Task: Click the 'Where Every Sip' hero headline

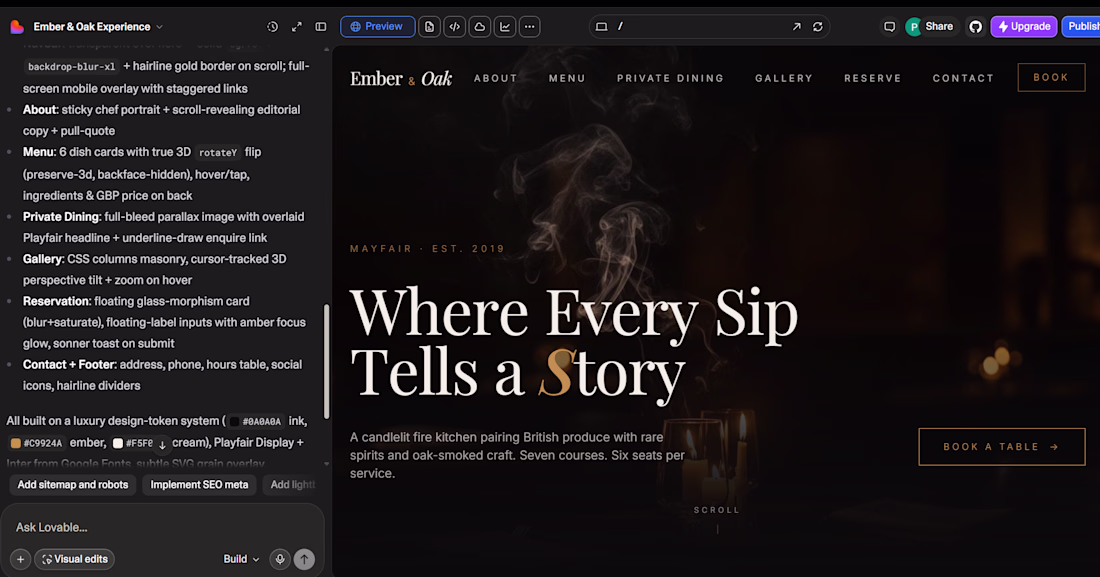Action: click(x=574, y=314)
